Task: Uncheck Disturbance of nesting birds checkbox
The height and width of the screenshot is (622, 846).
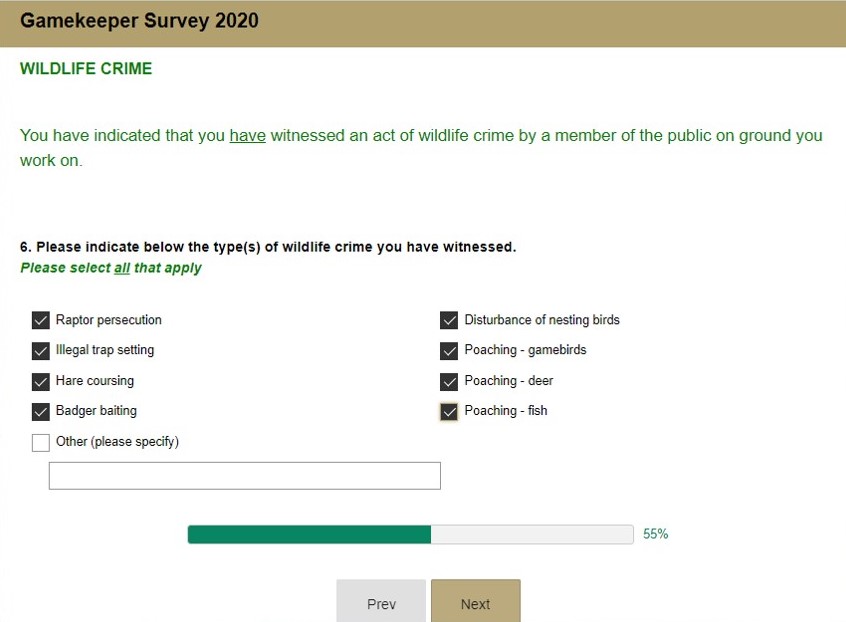Action: pos(449,320)
